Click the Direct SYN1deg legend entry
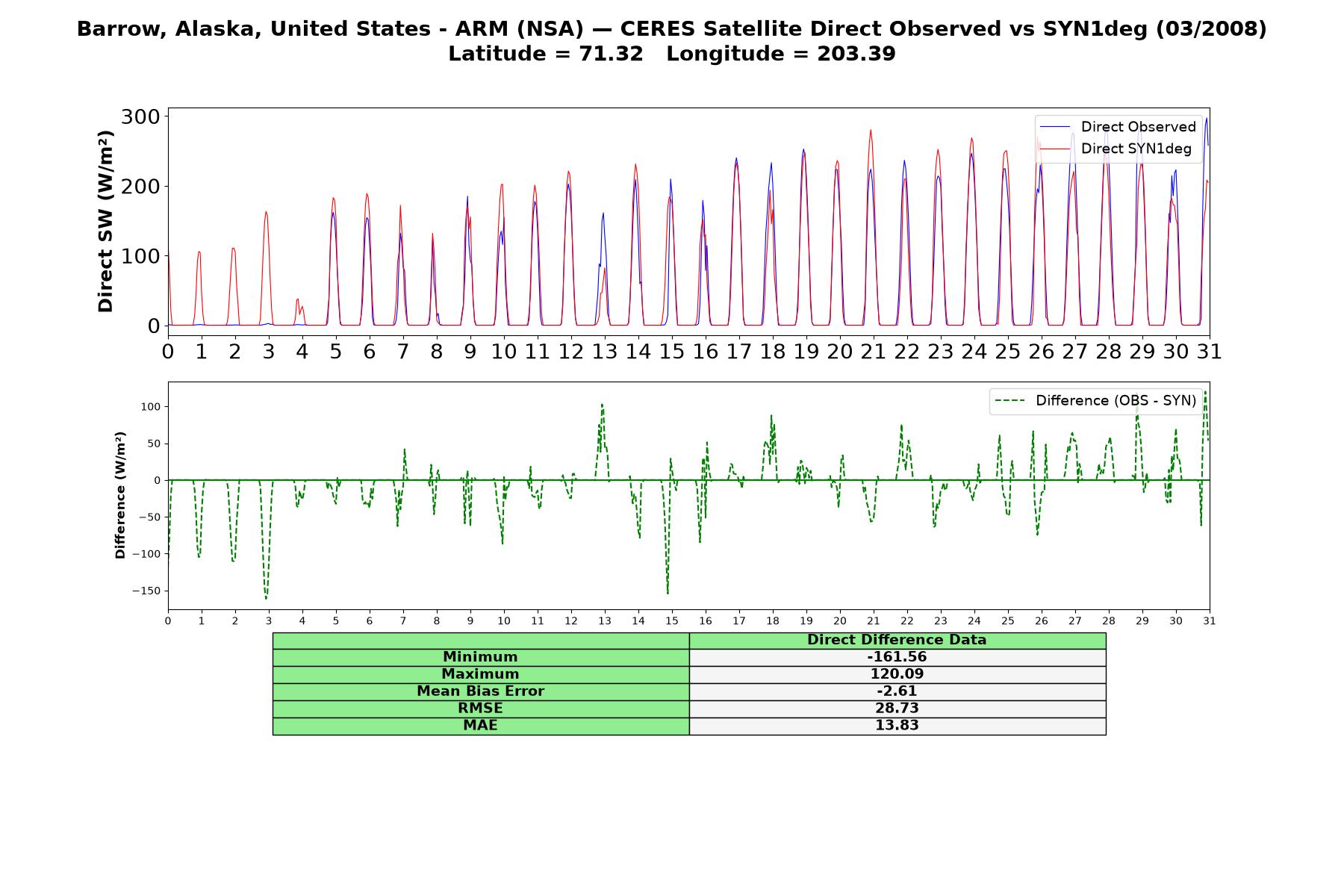Screen dimensions: 1344x896 click(1116, 149)
